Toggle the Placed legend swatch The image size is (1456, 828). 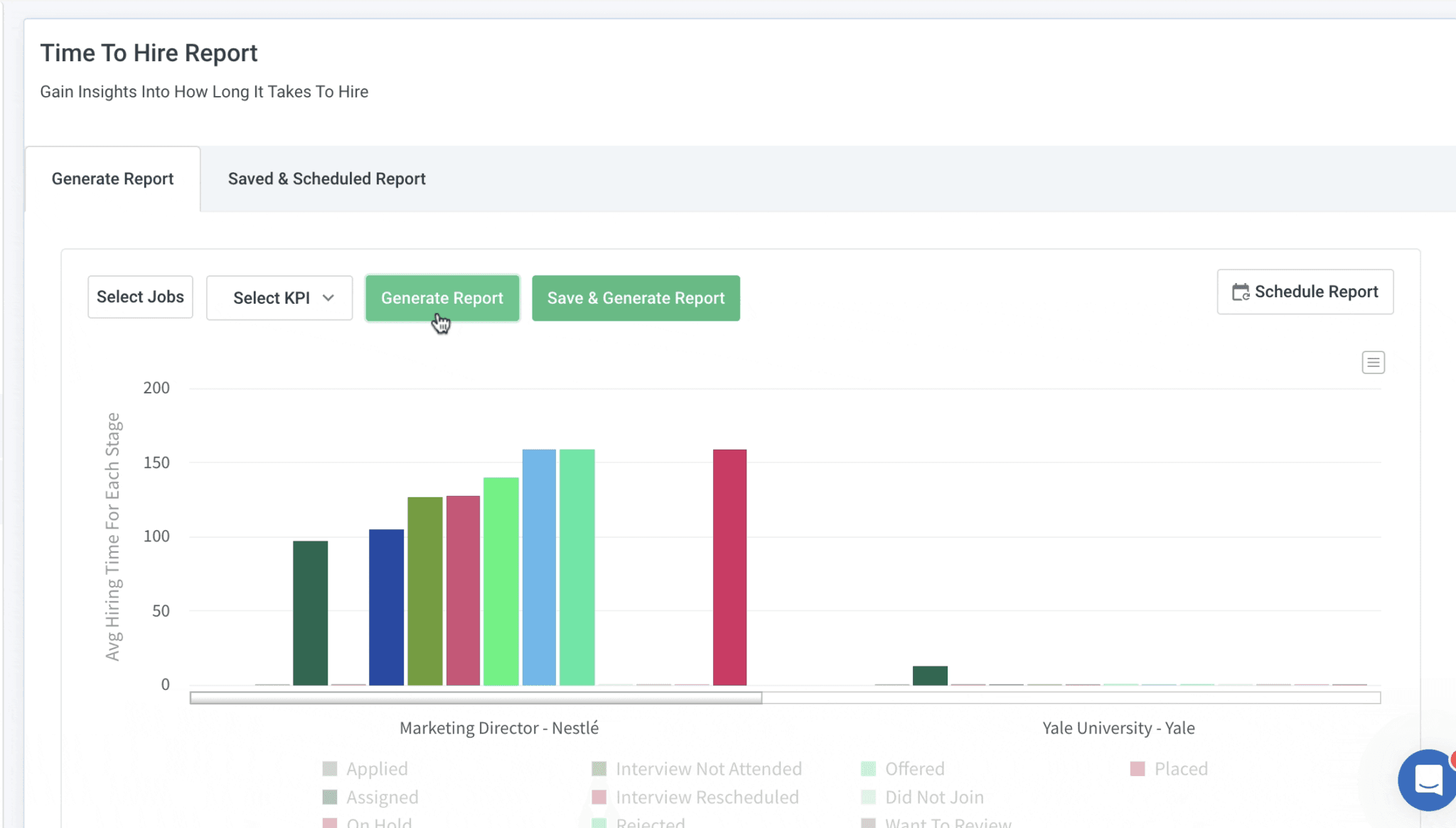1137,769
